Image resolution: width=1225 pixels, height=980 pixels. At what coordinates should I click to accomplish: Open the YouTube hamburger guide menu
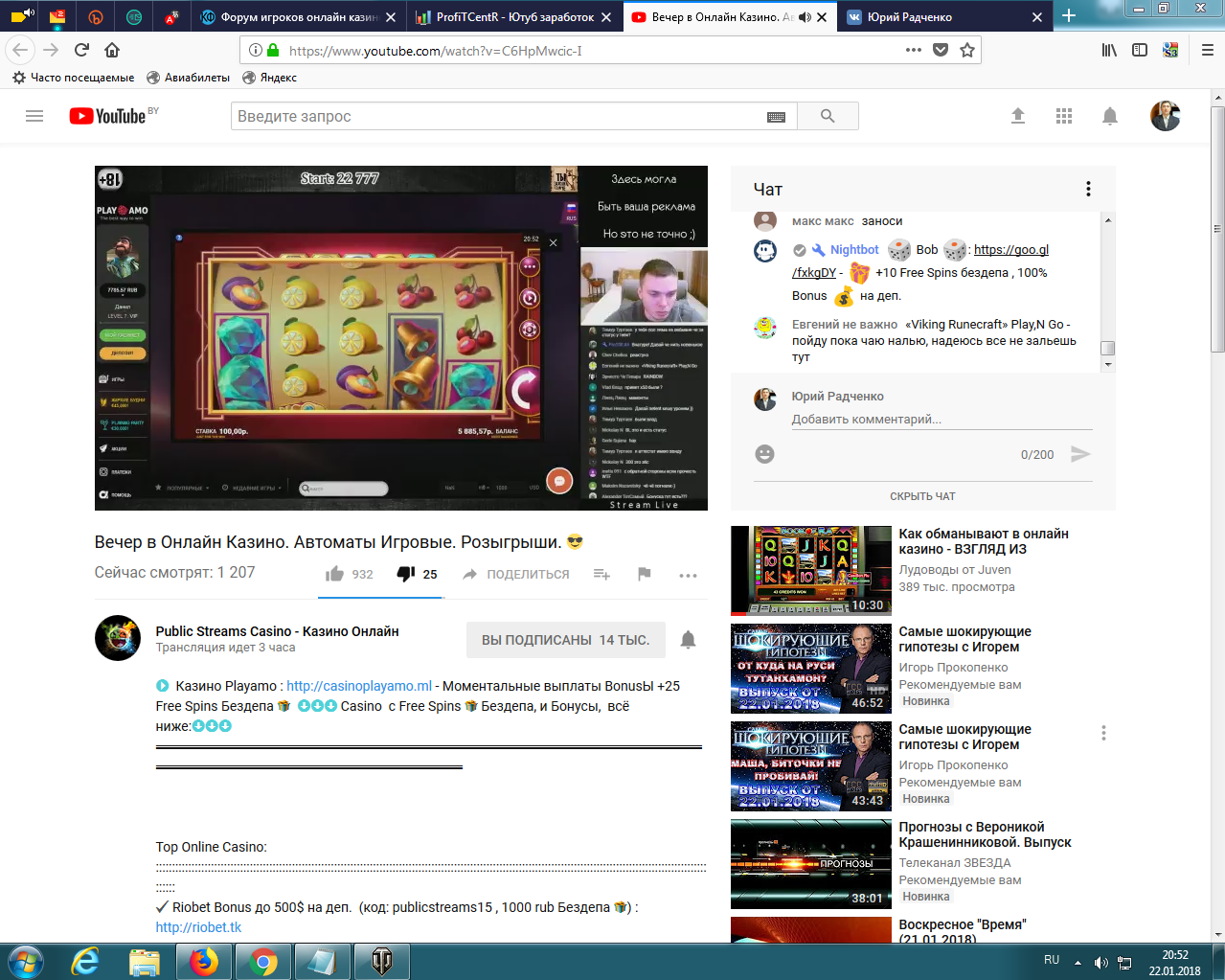coord(34,116)
